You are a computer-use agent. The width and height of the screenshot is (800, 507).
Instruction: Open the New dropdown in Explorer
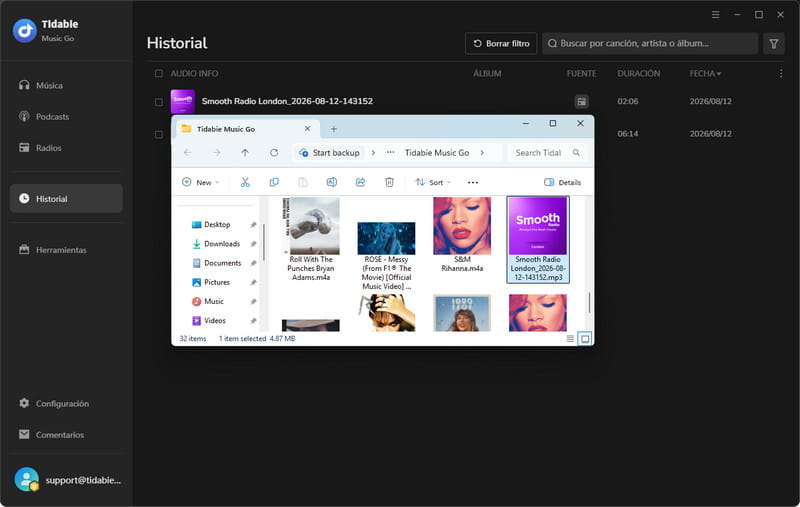tap(201, 182)
